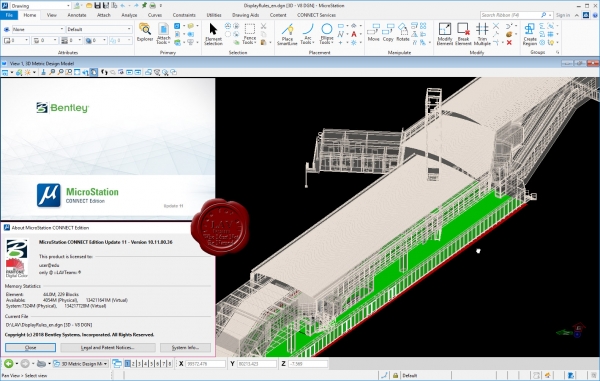This screenshot has height=381, width=600.
Task: Select the Modify Element tool
Action: [445, 34]
